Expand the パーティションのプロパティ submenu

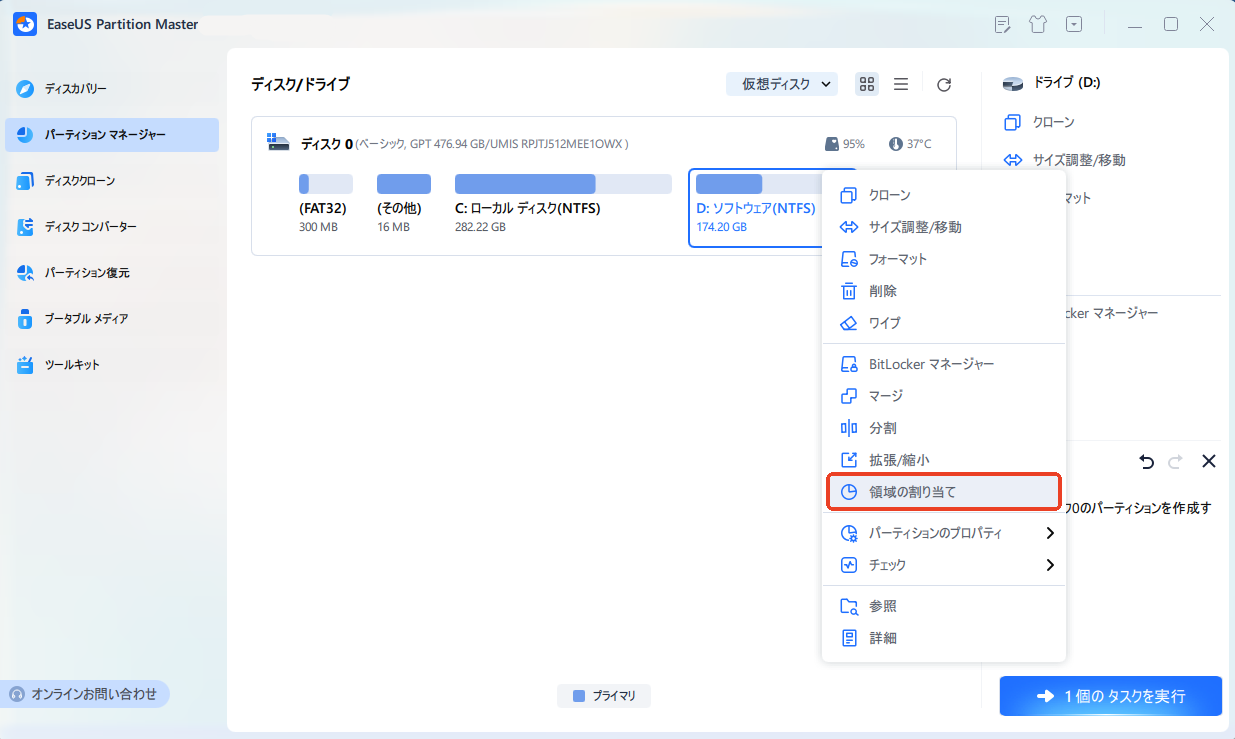[943, 533]
